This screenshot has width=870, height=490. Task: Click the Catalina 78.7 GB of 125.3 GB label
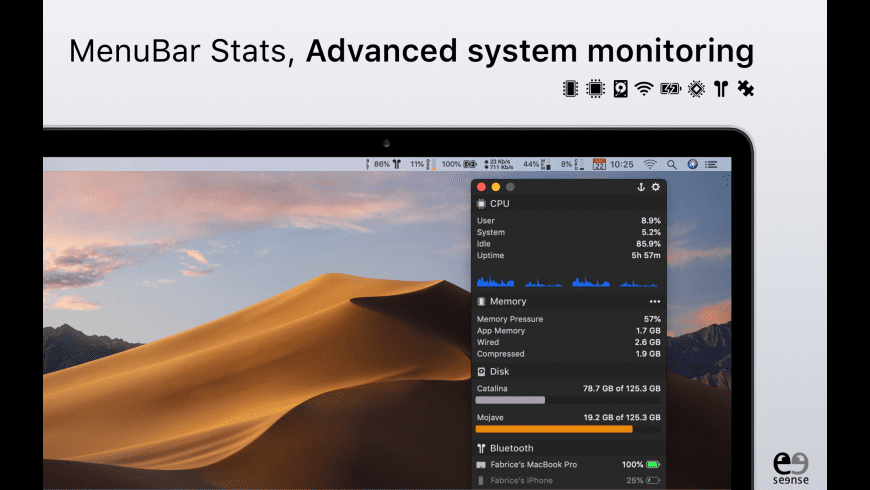569,388
